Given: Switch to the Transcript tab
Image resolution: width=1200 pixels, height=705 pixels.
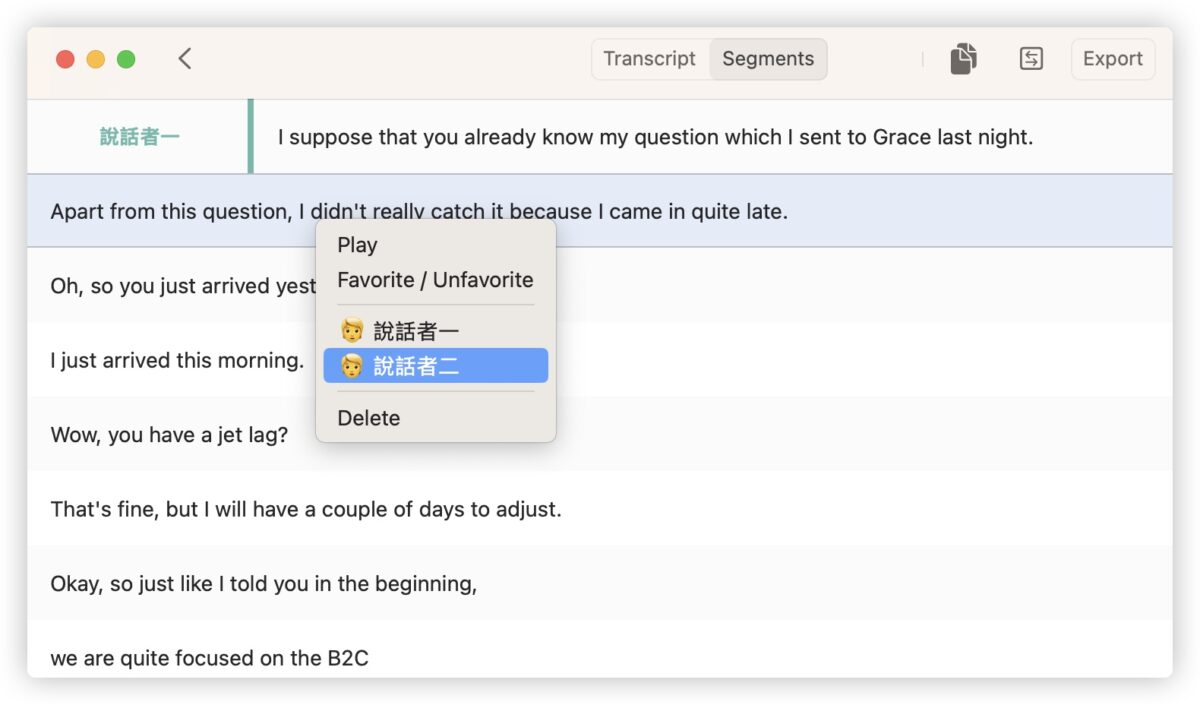Looking at the screenshot, I should pos(650,59).
